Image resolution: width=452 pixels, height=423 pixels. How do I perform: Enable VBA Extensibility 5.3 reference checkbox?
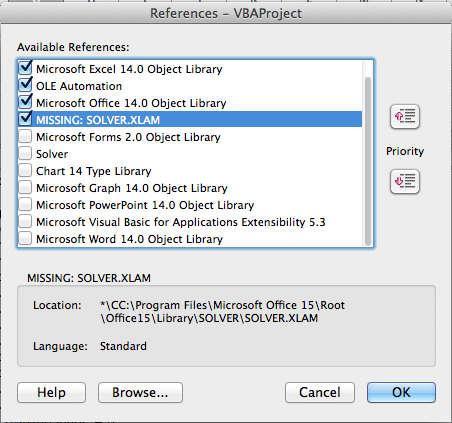(x=25, y=221)
